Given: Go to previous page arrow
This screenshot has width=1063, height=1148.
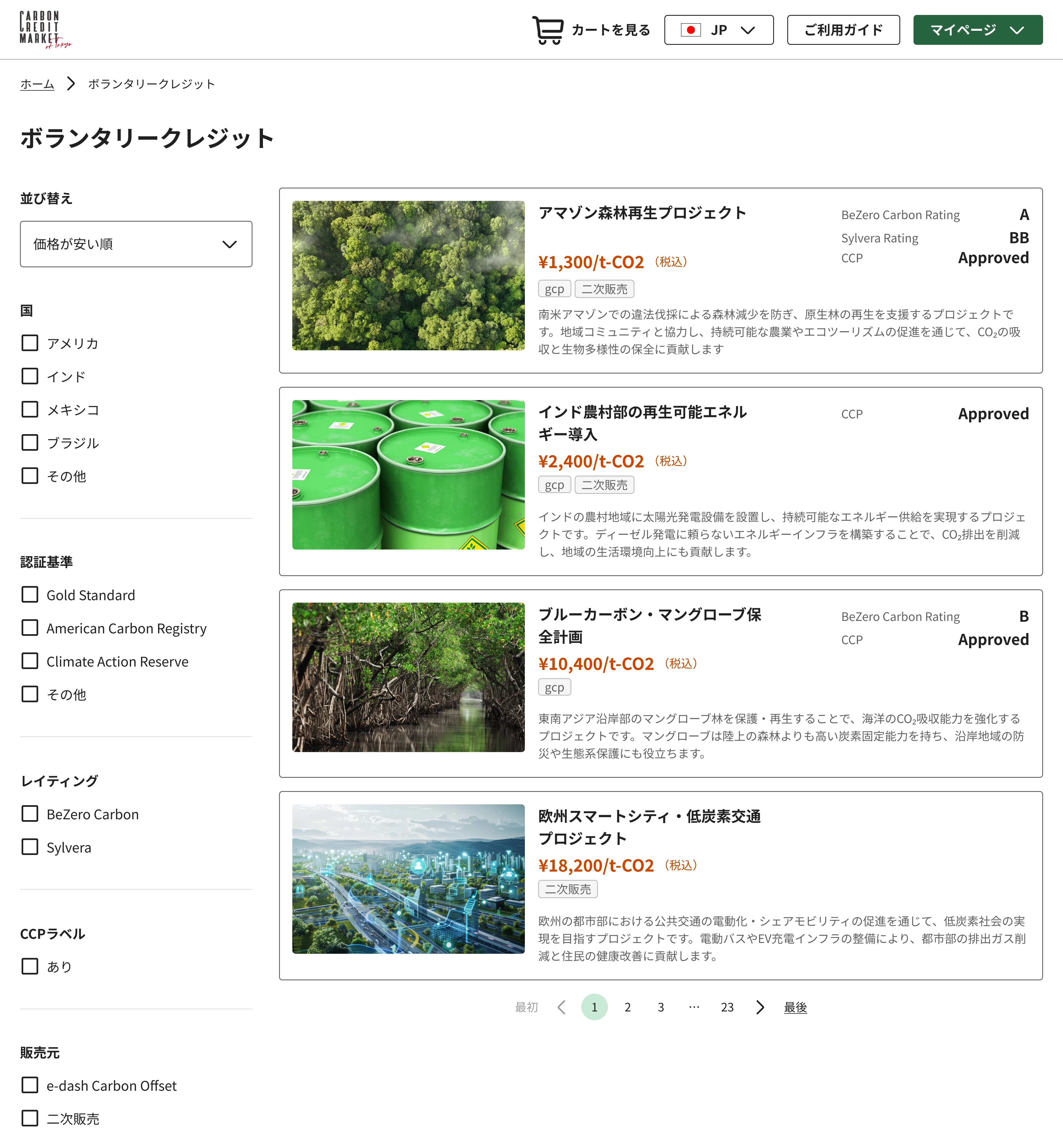Looking at the screenshot, I should (x=561, y=1007).
